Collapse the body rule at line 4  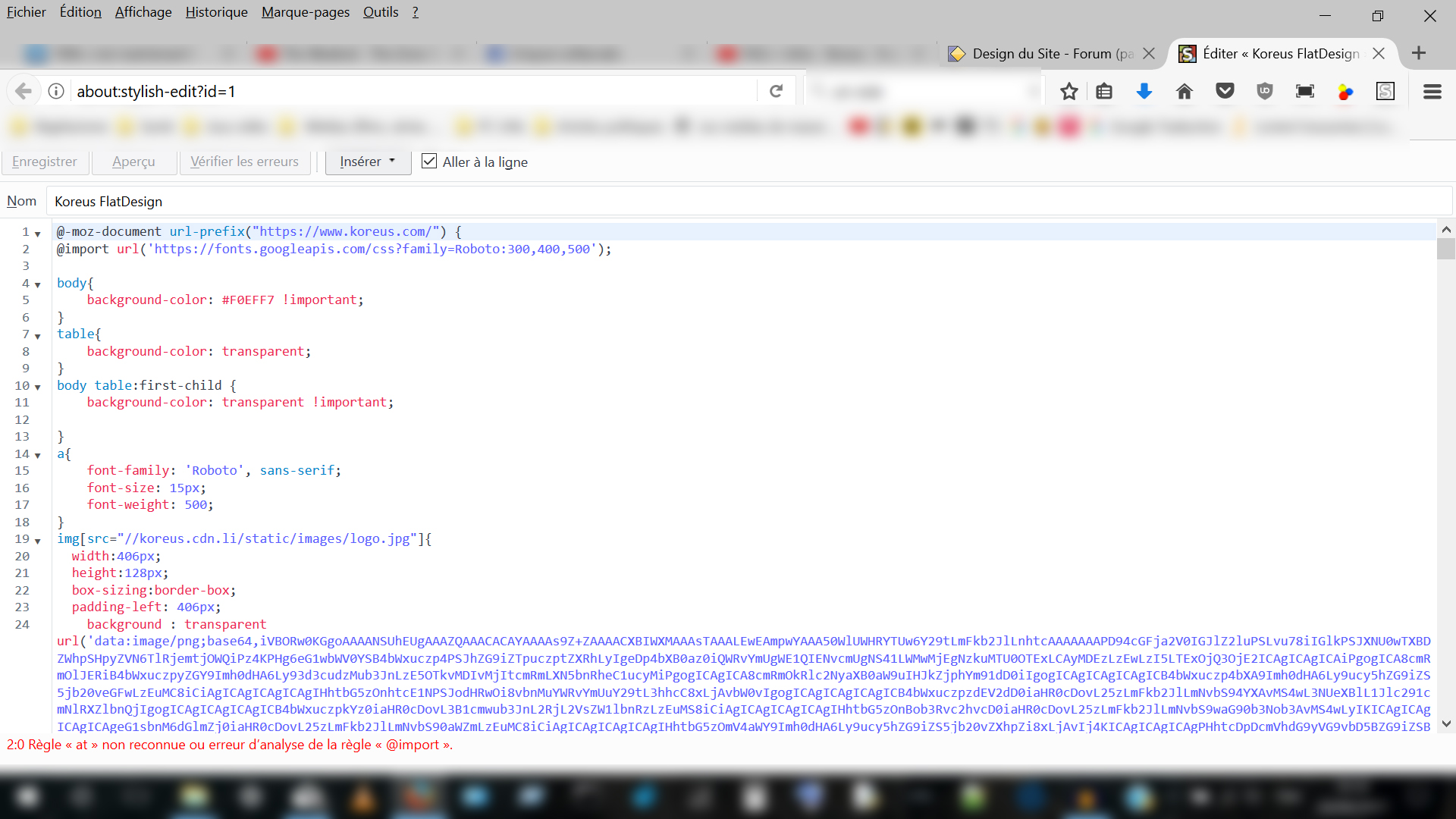pos(37,285)
